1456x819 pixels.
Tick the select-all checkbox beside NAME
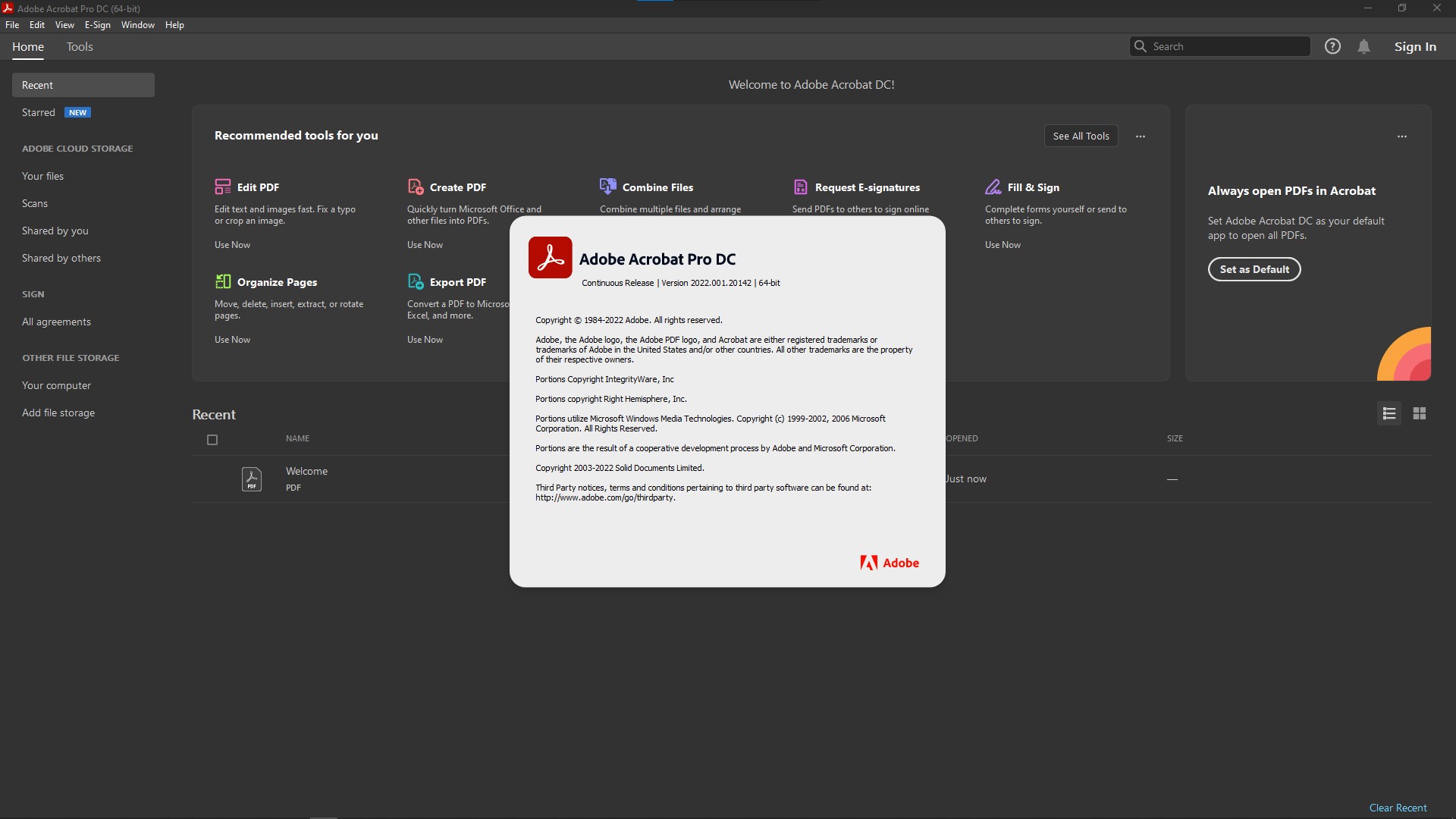coord(212,440)
